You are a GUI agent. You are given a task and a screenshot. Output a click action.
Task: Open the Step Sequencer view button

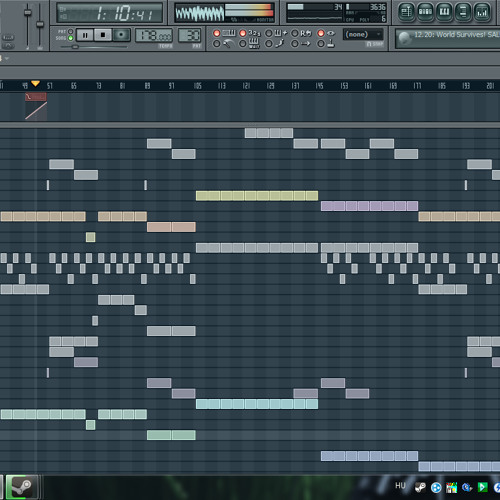click(426, 12)
